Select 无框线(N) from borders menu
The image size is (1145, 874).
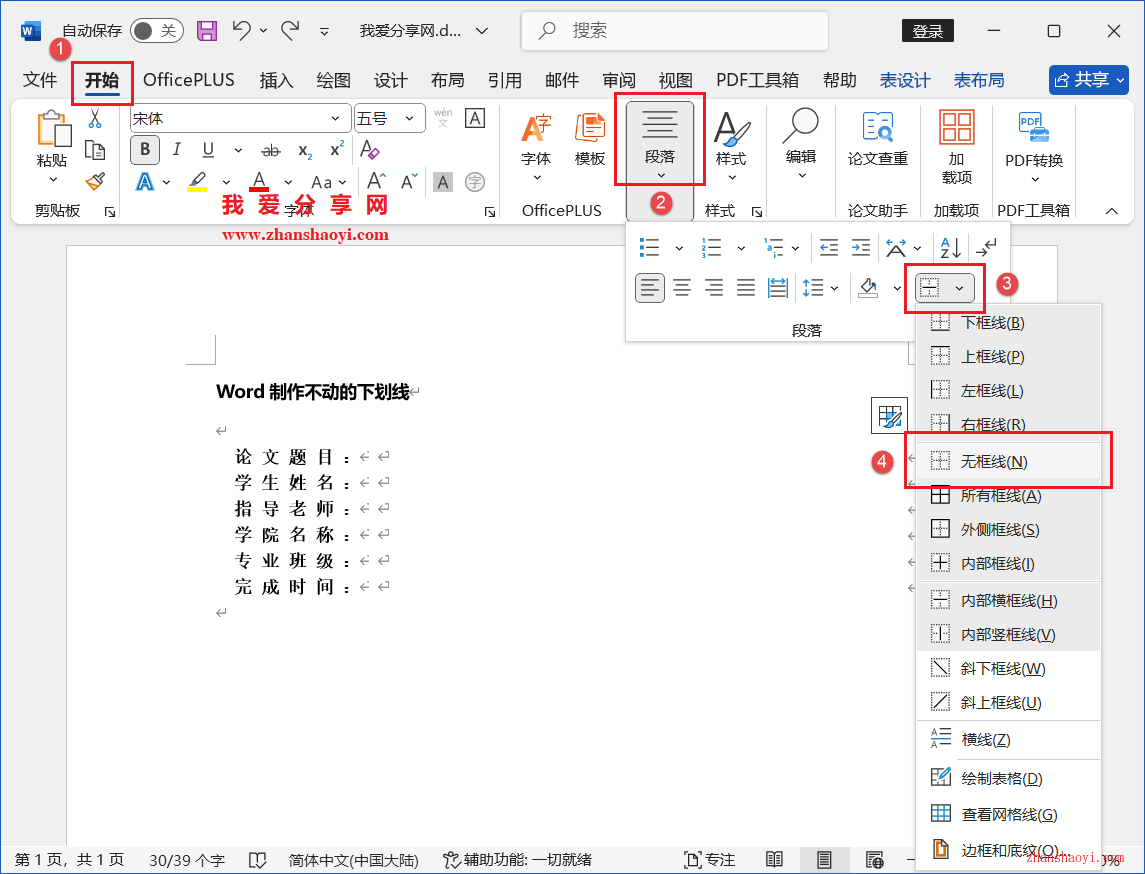[1008, 461]
